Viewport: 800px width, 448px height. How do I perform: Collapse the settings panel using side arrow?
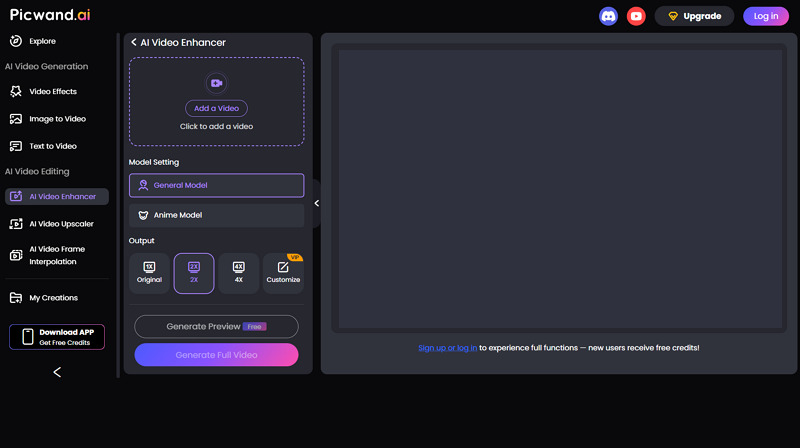click(317, 203)
